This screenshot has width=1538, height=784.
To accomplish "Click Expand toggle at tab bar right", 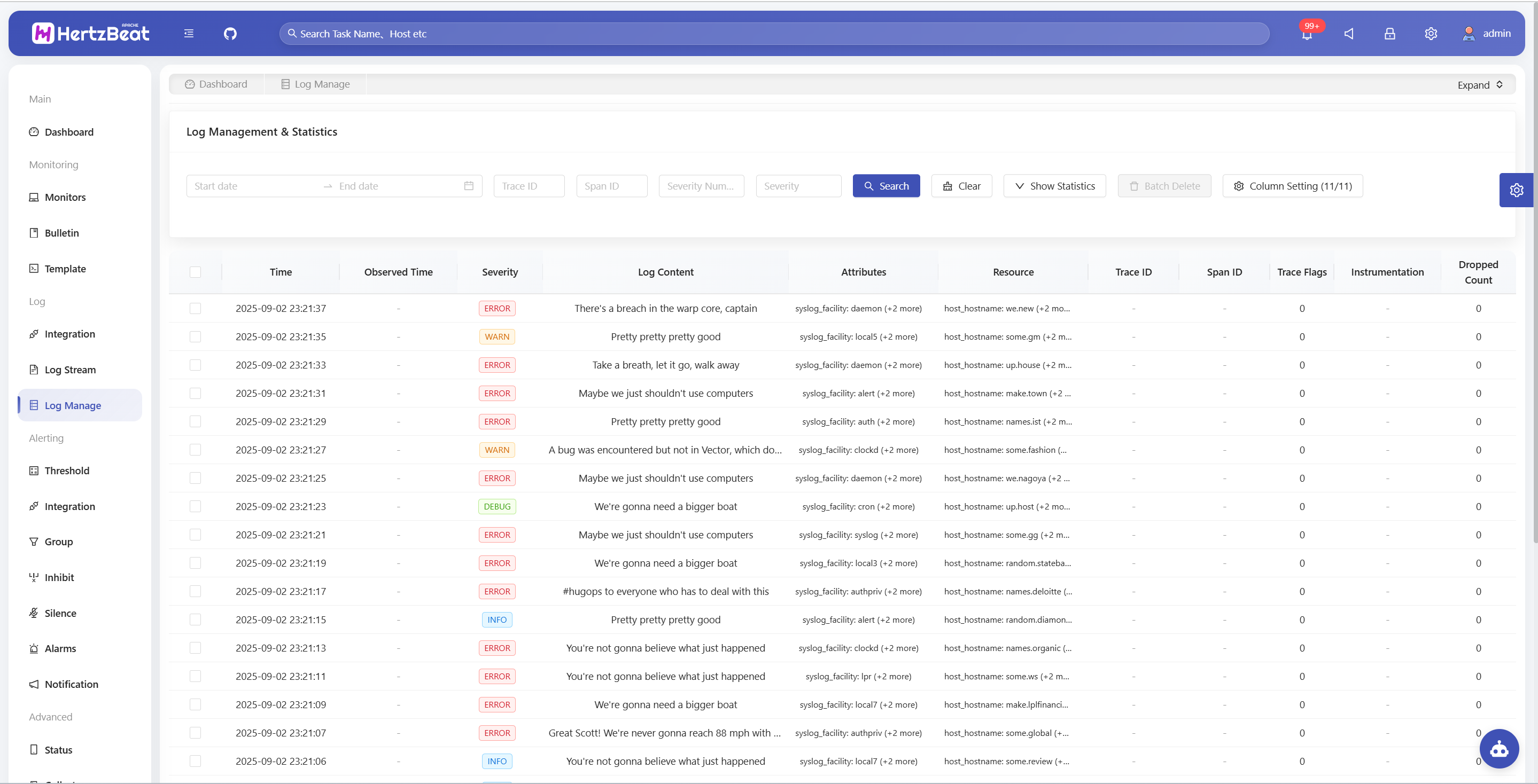I will (x=1480, y=85).
